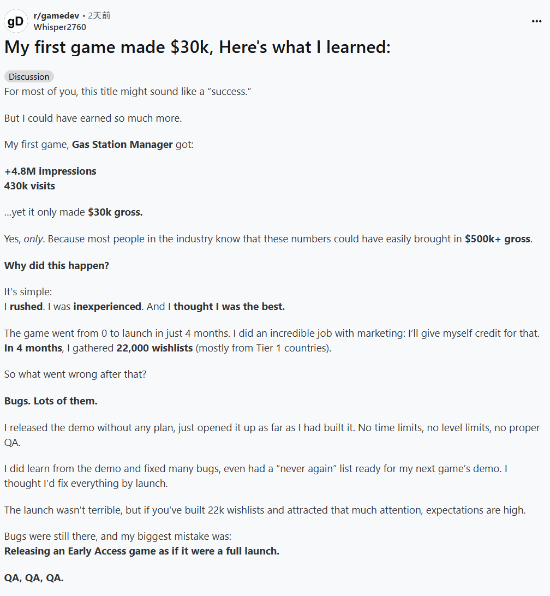Open Whisper2760's user profile
The width and height of the screenshot is (550, 596).
point(60,27)
